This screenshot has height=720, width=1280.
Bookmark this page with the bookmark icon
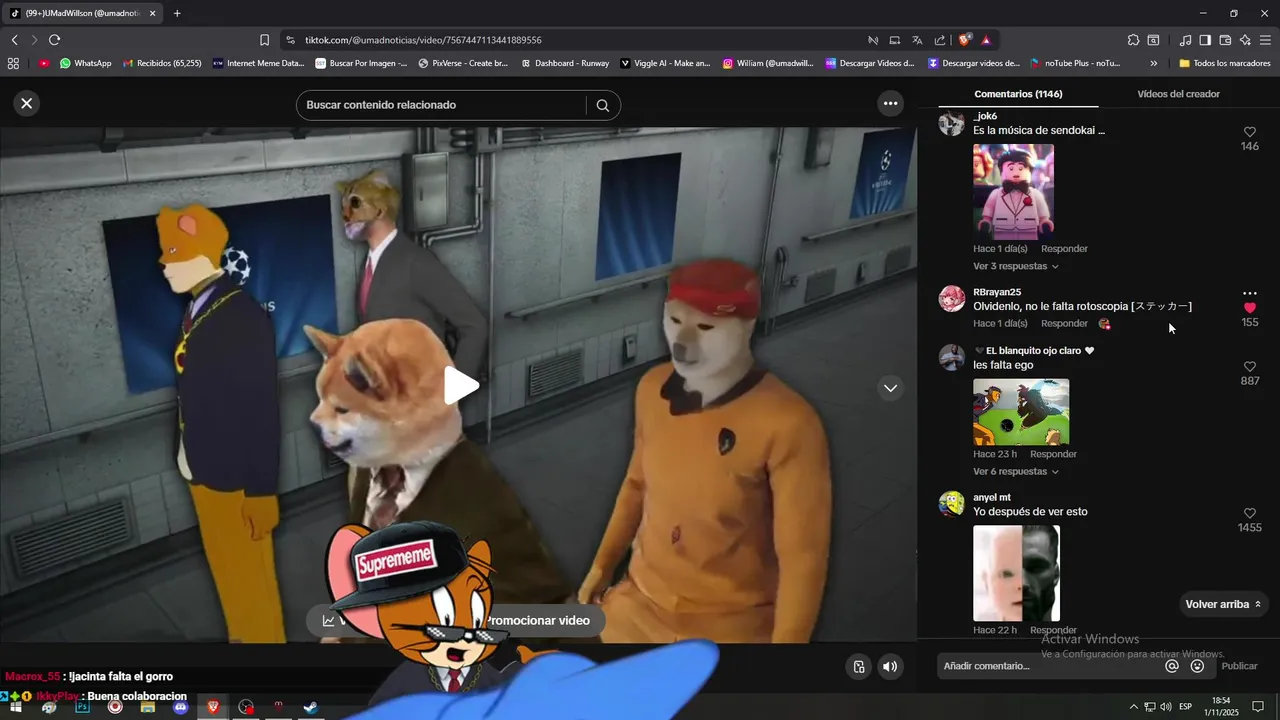tap(264, 40)
